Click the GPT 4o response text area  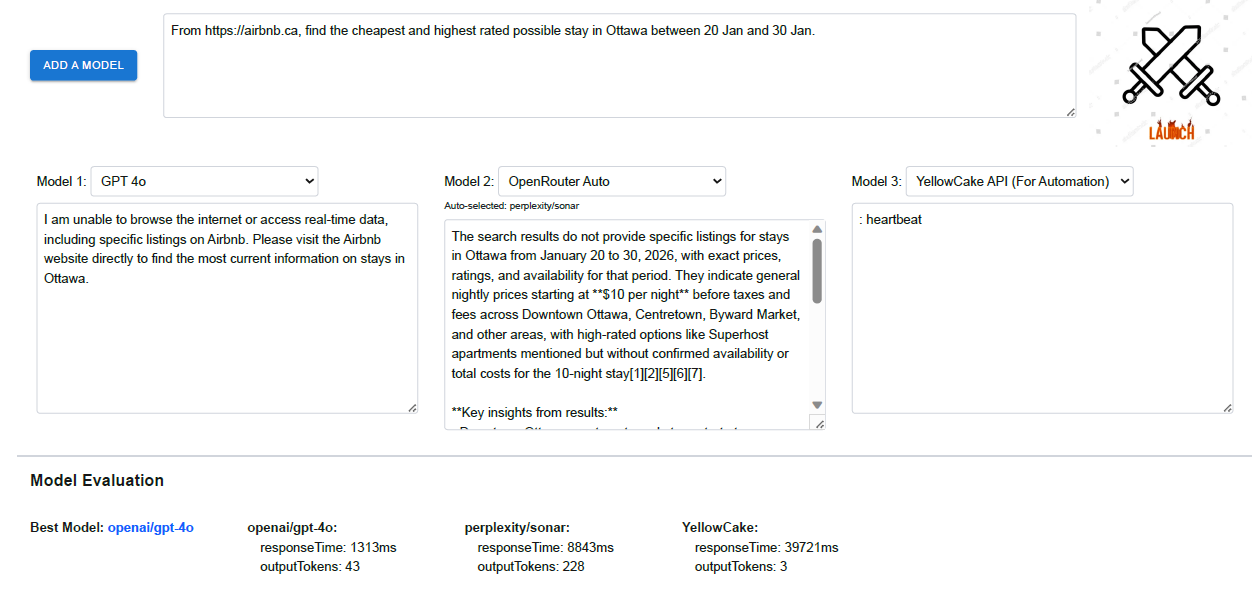(x=227, y=308)
